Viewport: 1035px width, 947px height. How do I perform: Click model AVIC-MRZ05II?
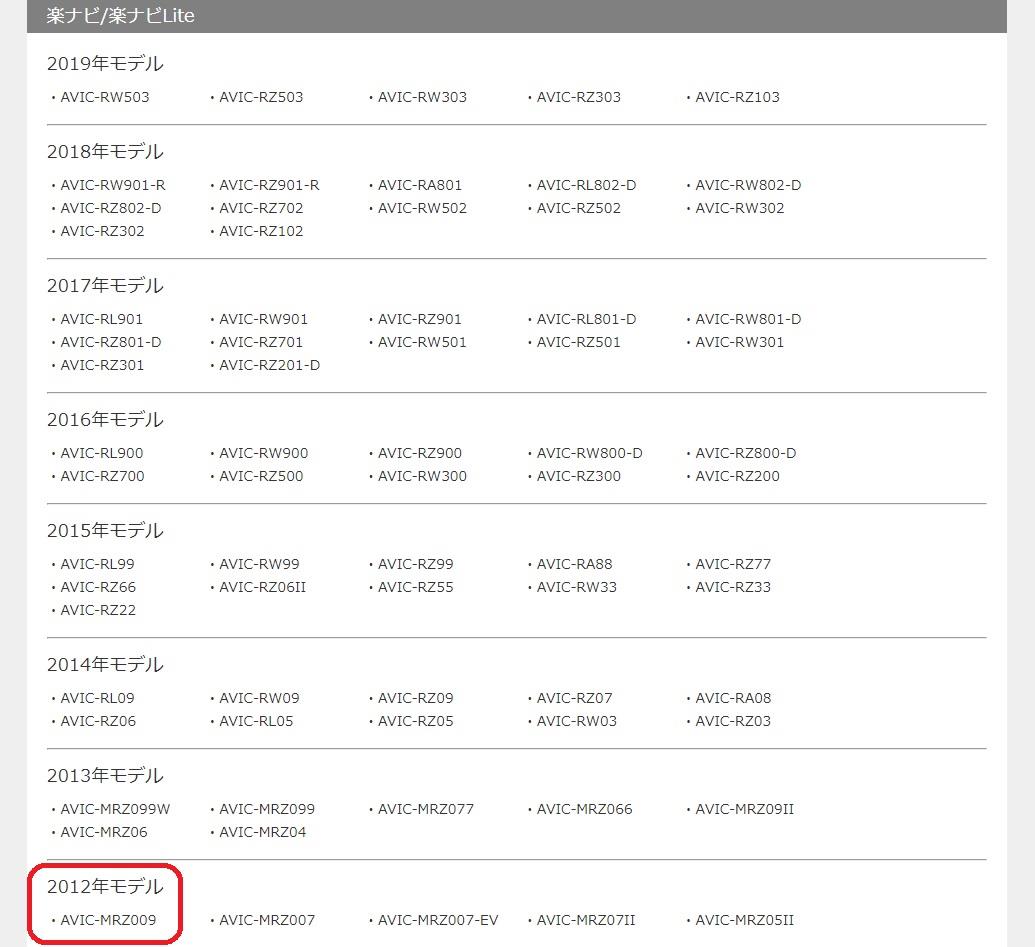pos(745,920)
